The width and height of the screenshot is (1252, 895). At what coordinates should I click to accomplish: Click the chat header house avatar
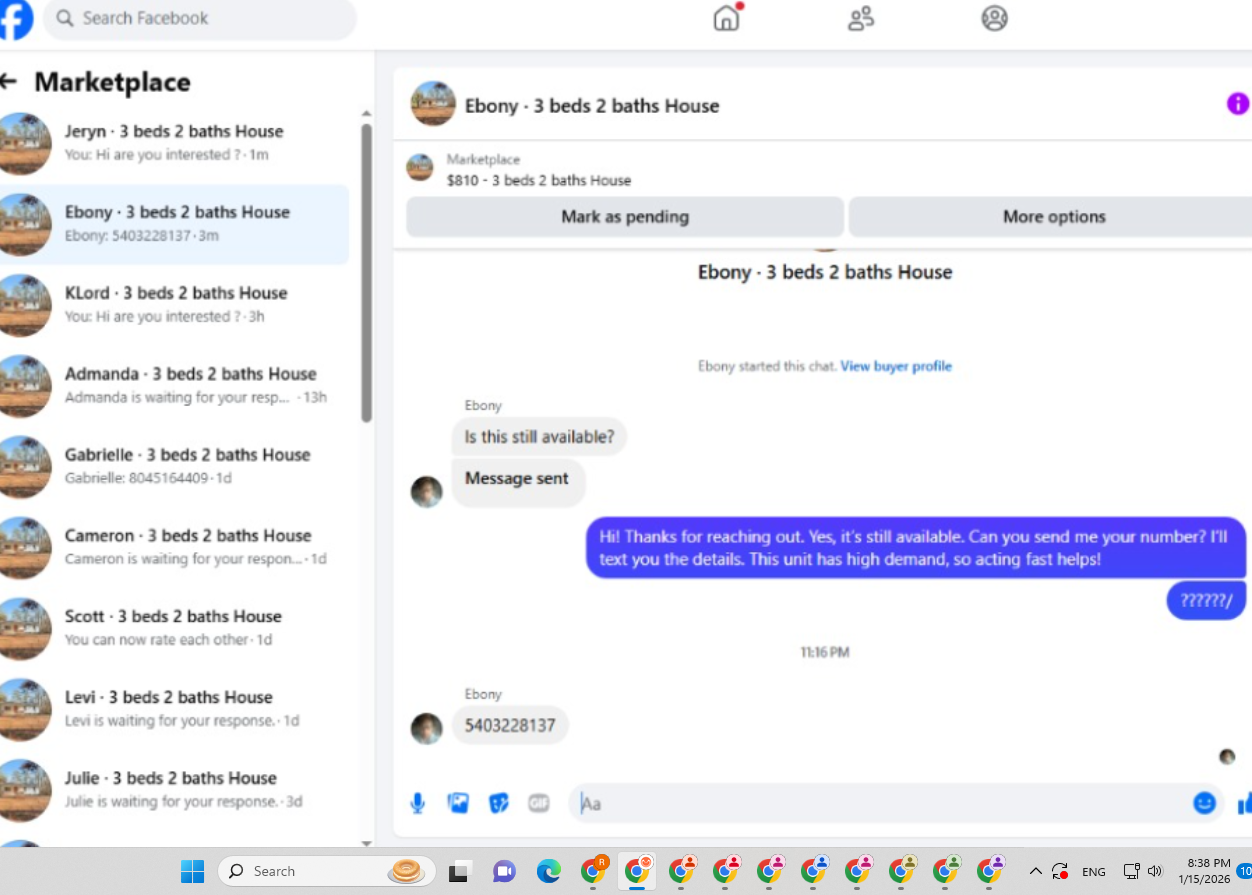point(433,104)
